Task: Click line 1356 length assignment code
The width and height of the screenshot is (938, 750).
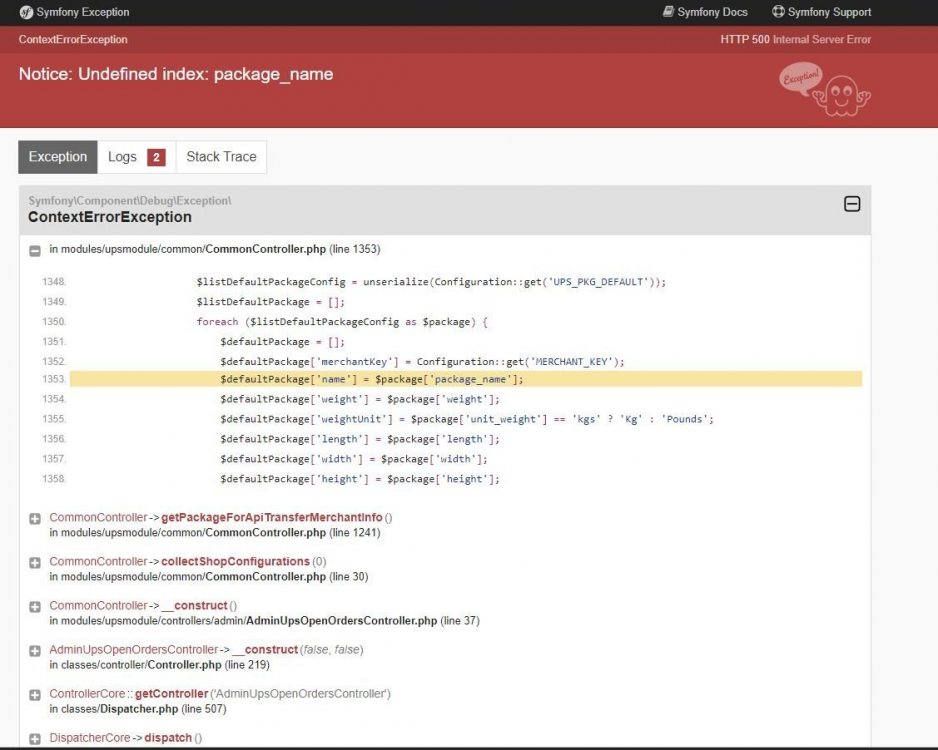Action: point(360,439)
